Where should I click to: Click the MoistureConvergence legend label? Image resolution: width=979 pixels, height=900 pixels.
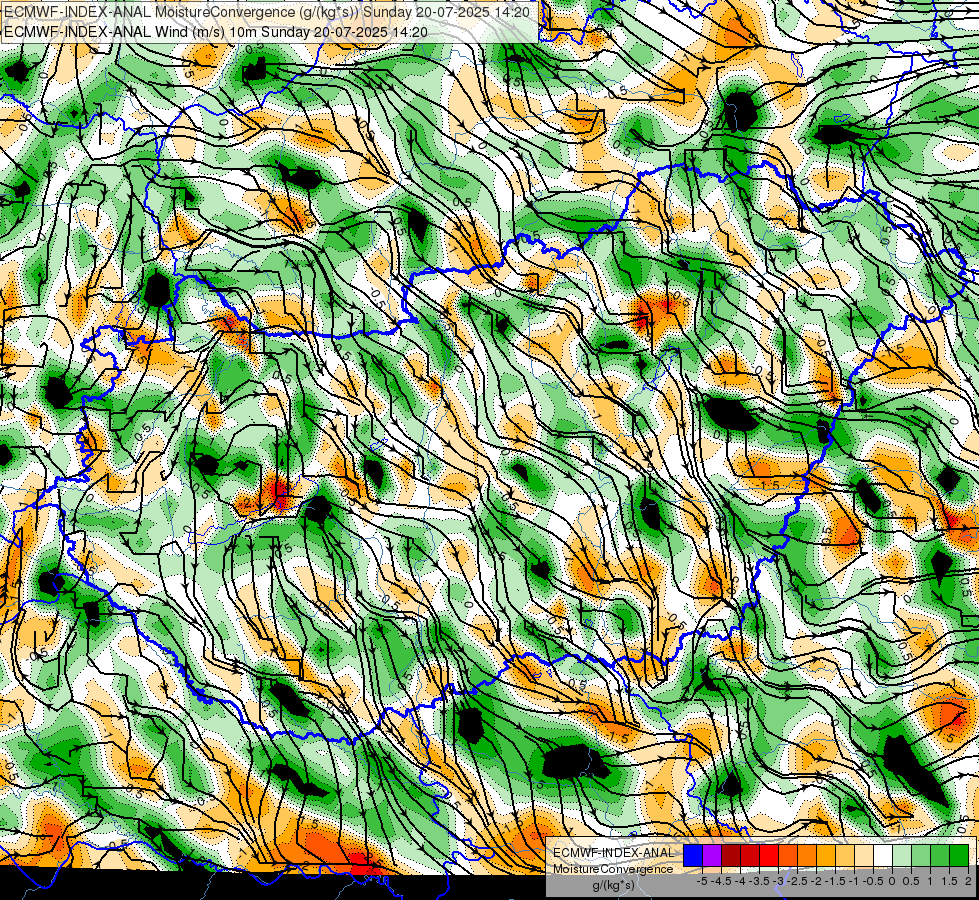[613, 869]
